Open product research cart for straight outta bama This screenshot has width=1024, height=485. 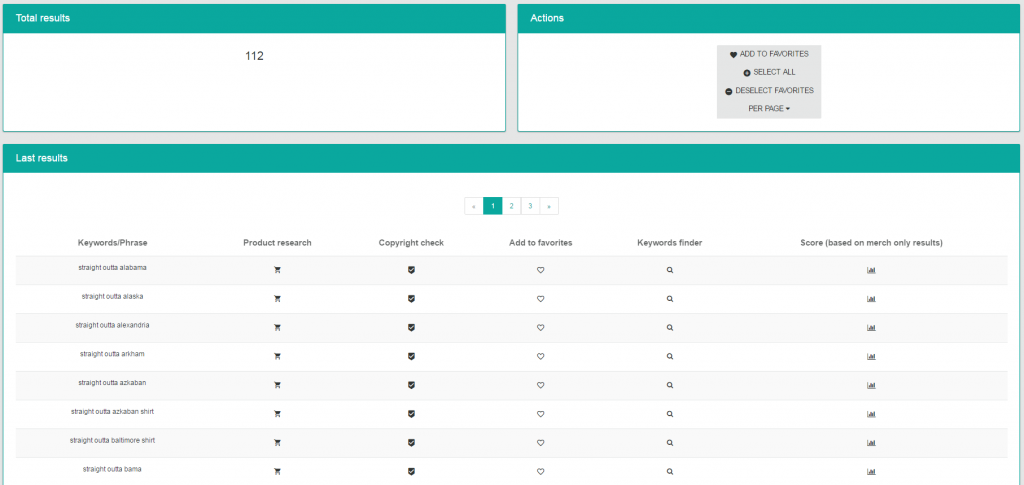tap(277, 471)
